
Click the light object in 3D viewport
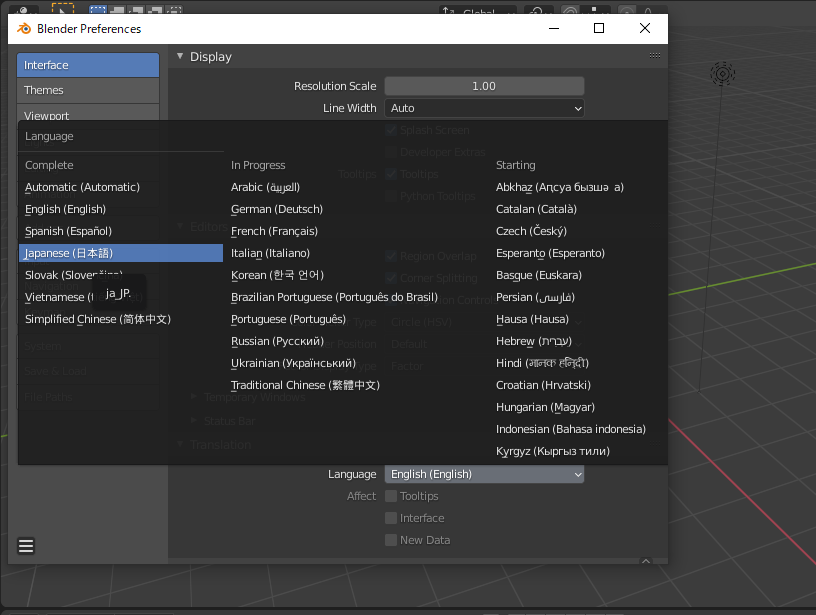click(722, 74)
